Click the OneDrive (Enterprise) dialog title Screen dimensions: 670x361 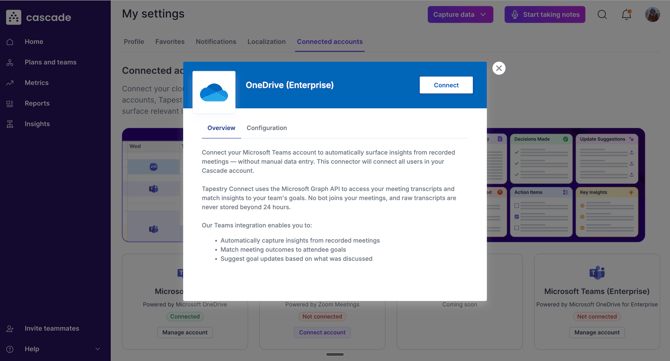[x=290, y=85]
